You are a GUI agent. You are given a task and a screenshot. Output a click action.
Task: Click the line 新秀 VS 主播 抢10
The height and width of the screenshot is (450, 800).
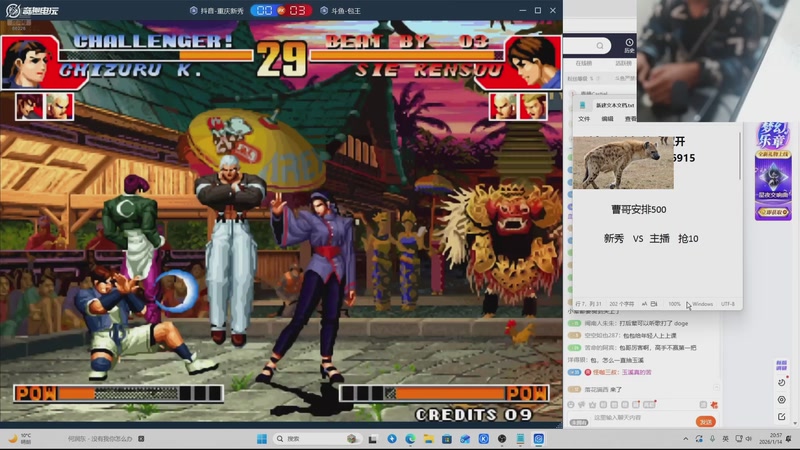[651, 238]
